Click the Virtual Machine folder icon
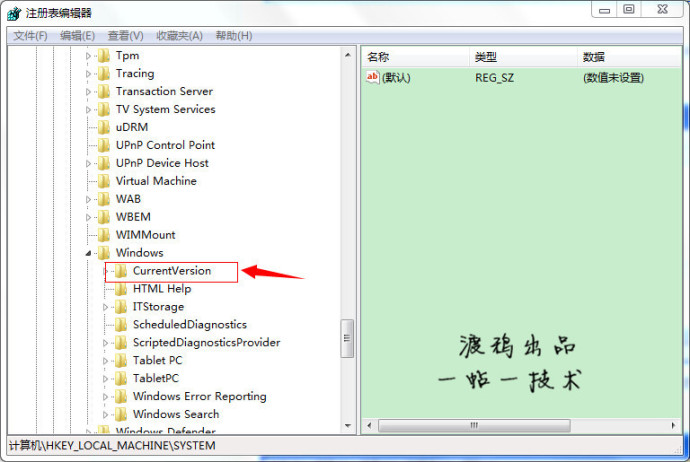The width and height of the screenshot is (690, 462). [x=104, y=181]
